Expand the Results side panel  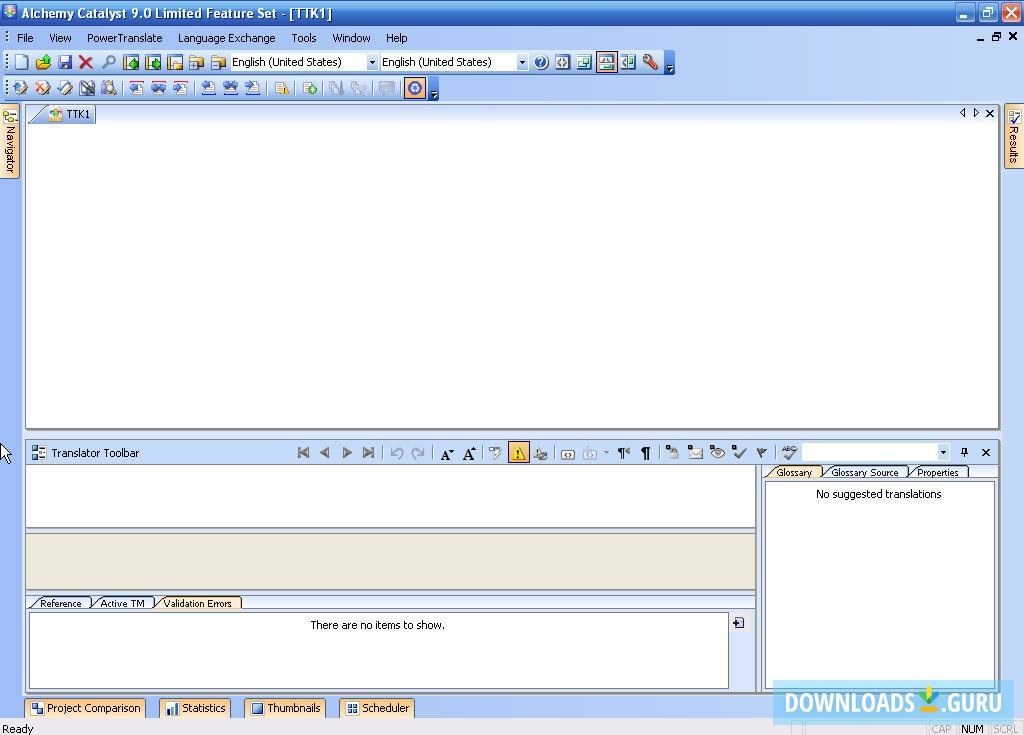[1014, 136]
